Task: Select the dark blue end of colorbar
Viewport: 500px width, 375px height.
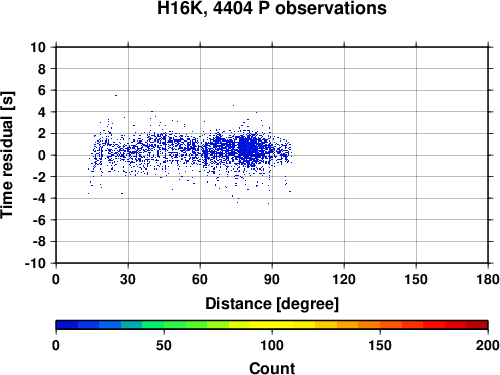Action: coord(67,325)
